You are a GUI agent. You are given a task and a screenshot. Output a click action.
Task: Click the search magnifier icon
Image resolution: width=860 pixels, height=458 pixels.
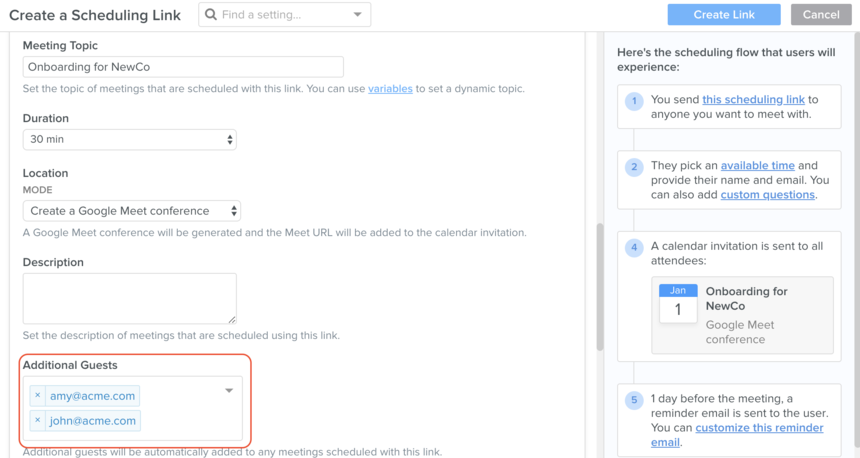tap(211, 15)
